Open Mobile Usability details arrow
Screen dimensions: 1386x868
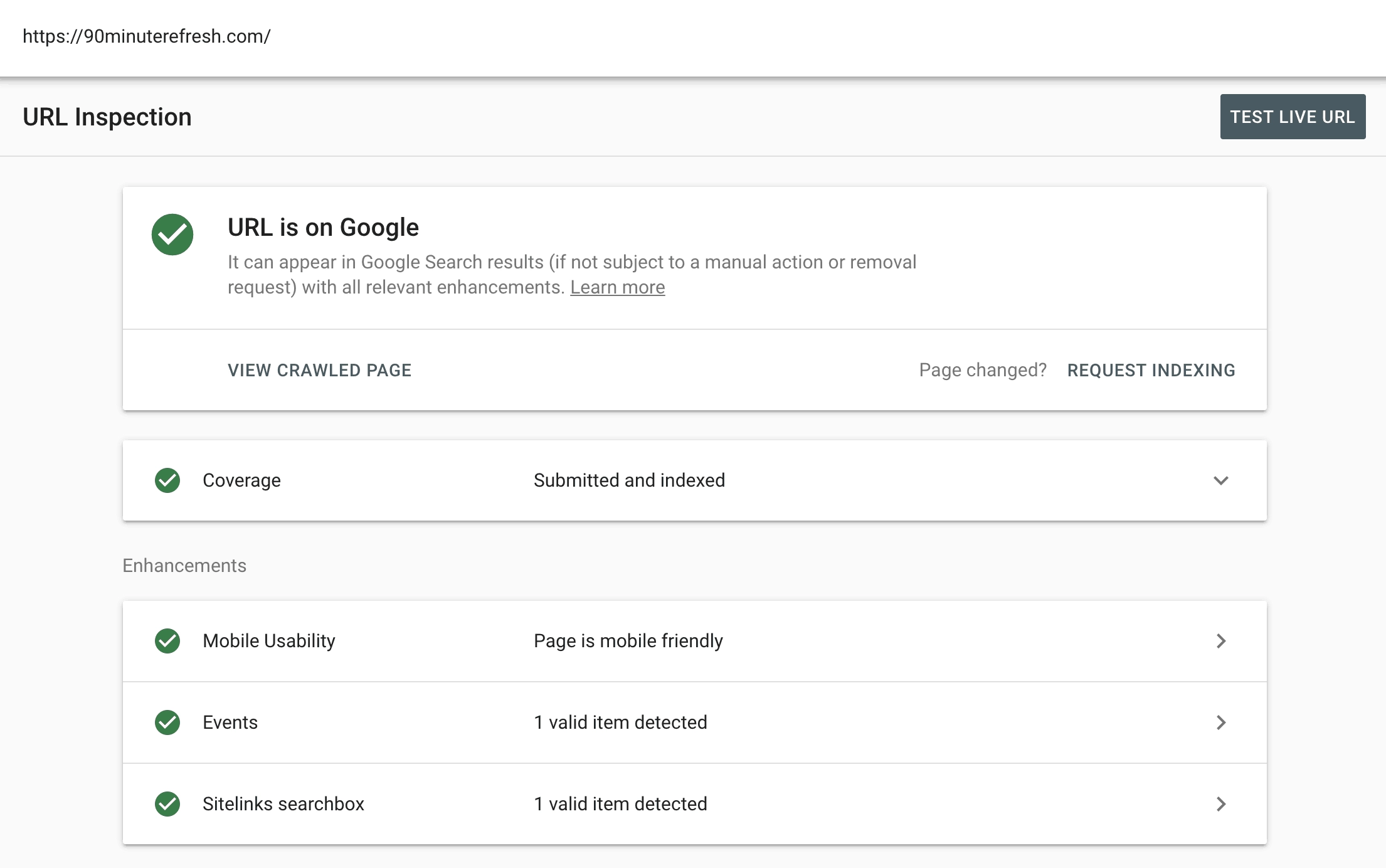click(1220, 641)
